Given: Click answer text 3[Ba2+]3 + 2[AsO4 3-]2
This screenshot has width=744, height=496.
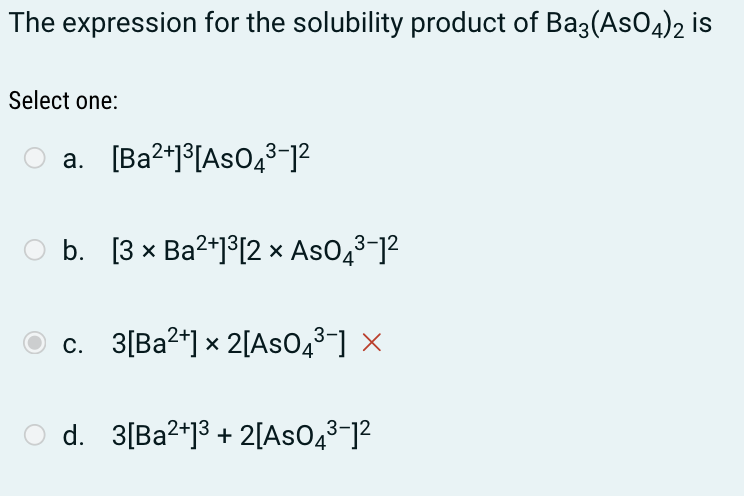Looking at the screenshot, I should click(241, 435).
